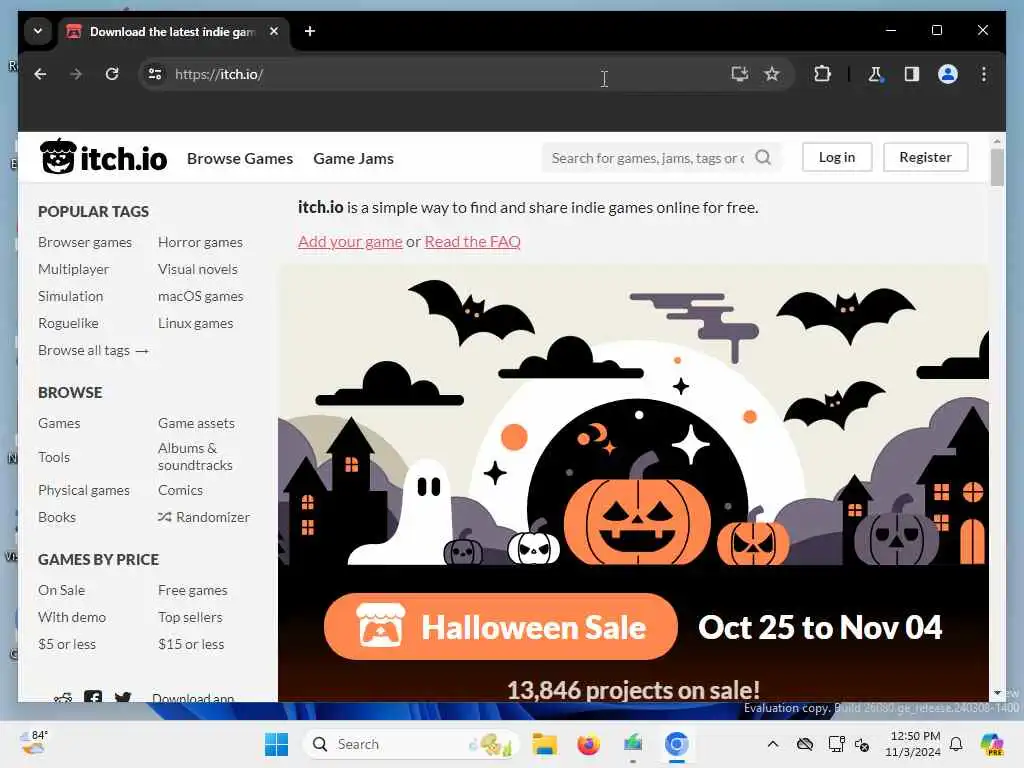Click Browse all tags link
Image resolution: width=1024 pixels, height=768 pixels.
(93, 351)
